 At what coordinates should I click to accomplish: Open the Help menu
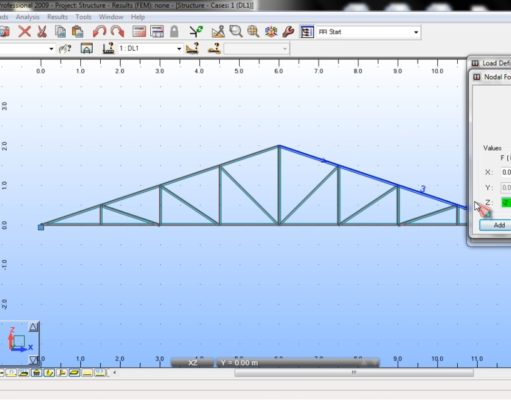[x=138, y=17]
